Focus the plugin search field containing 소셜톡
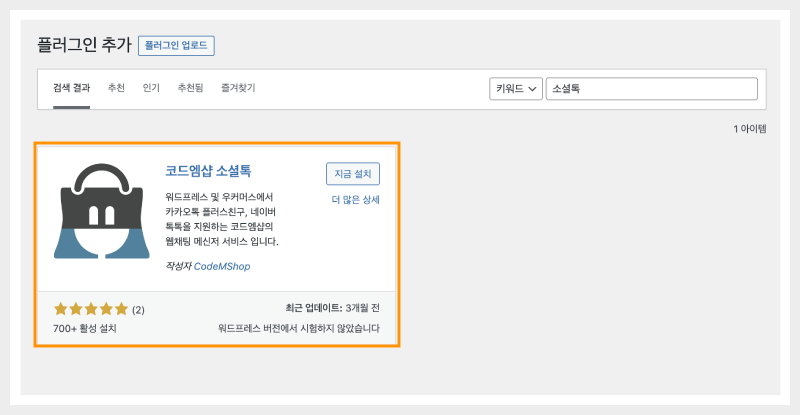Viewport: 800px width, 415px height. (652, 89)
